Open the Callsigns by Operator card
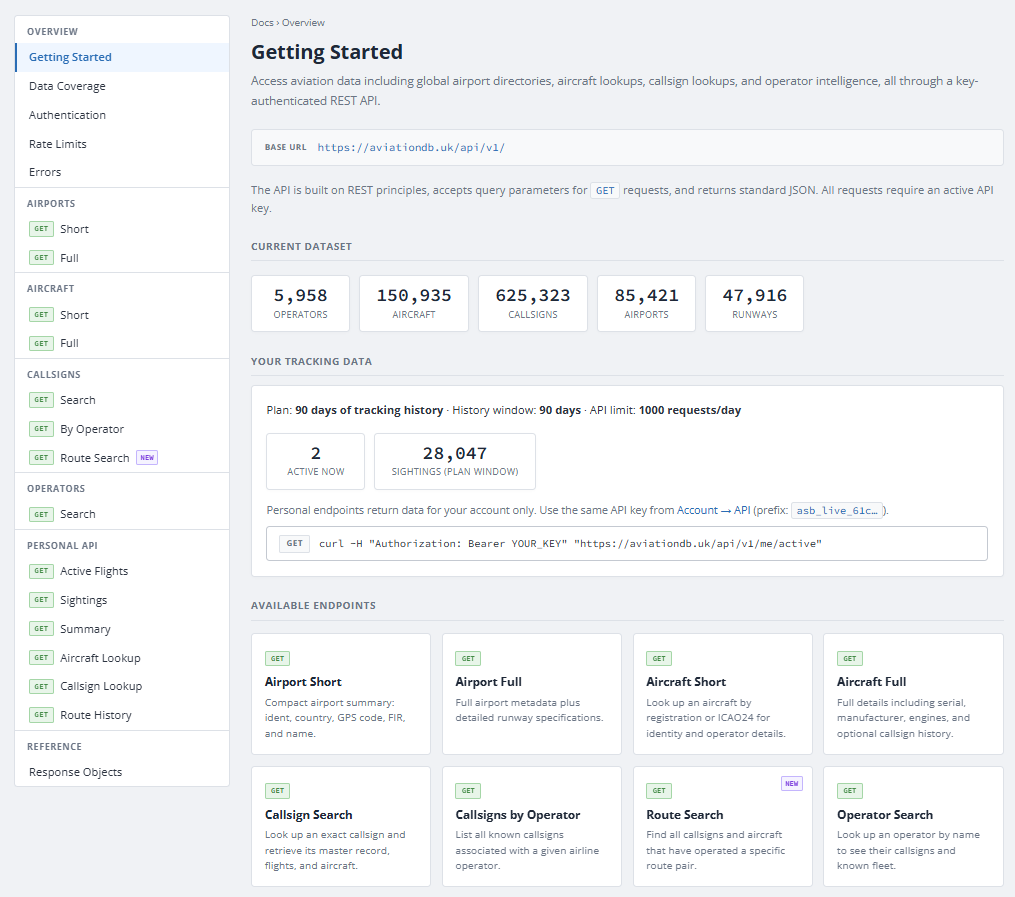The height and width of the screenshot is (897, 1015). coord(531,826)
